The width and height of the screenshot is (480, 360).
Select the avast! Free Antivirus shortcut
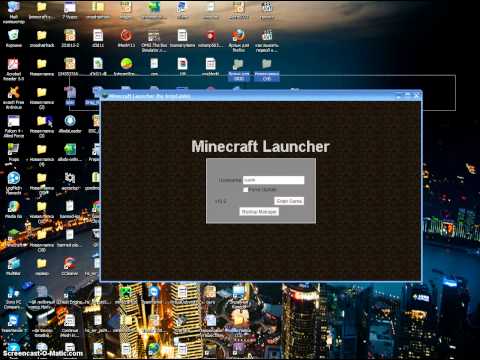pyautogui.click(x=13, y=97)
